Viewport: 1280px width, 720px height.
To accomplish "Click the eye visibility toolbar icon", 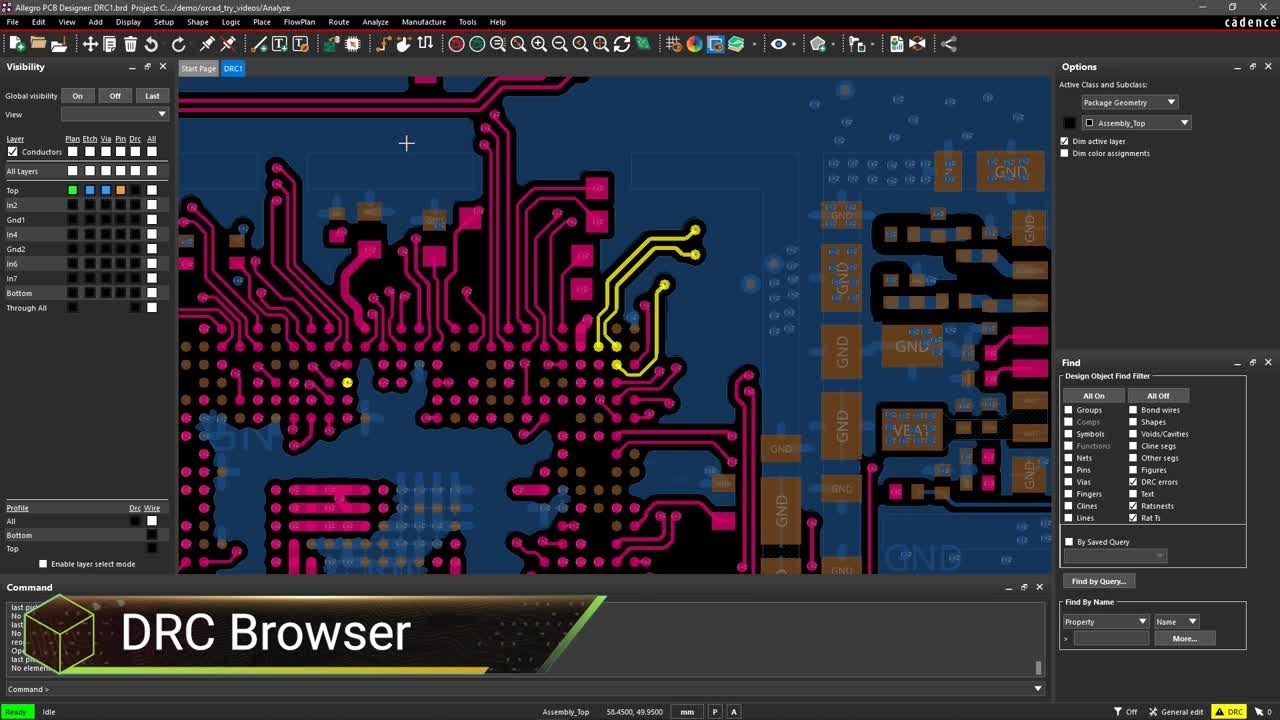I will (x=778, y=44).
